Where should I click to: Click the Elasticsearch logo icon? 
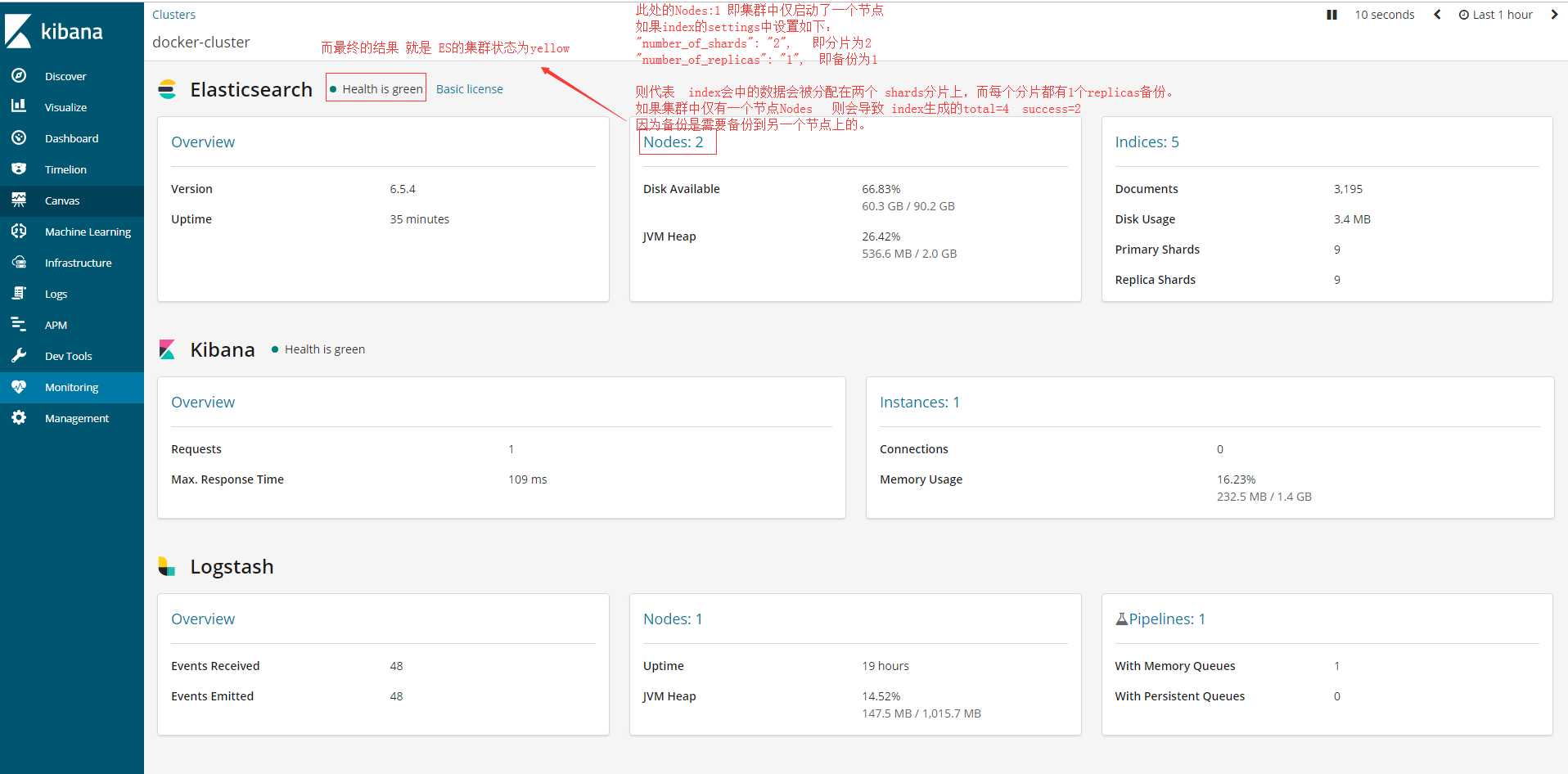(x=167, y=89)
